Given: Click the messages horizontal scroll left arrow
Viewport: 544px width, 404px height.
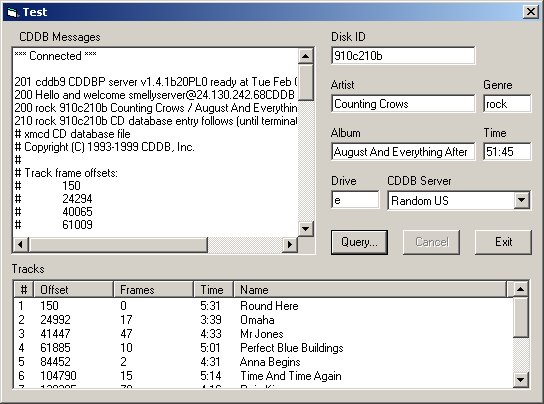Looking at the screenshot, I should pyautogui.click(x=20, y=244).
